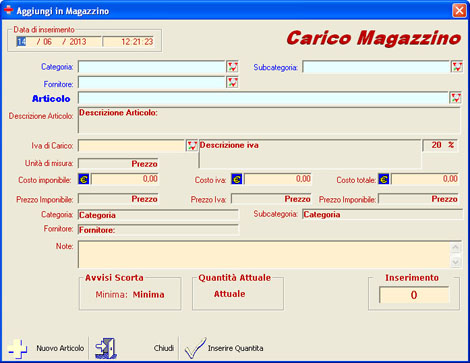Select the day 14 in the date field
The height and width of the screenshot is (363, 470).
(x=21, y=42)
